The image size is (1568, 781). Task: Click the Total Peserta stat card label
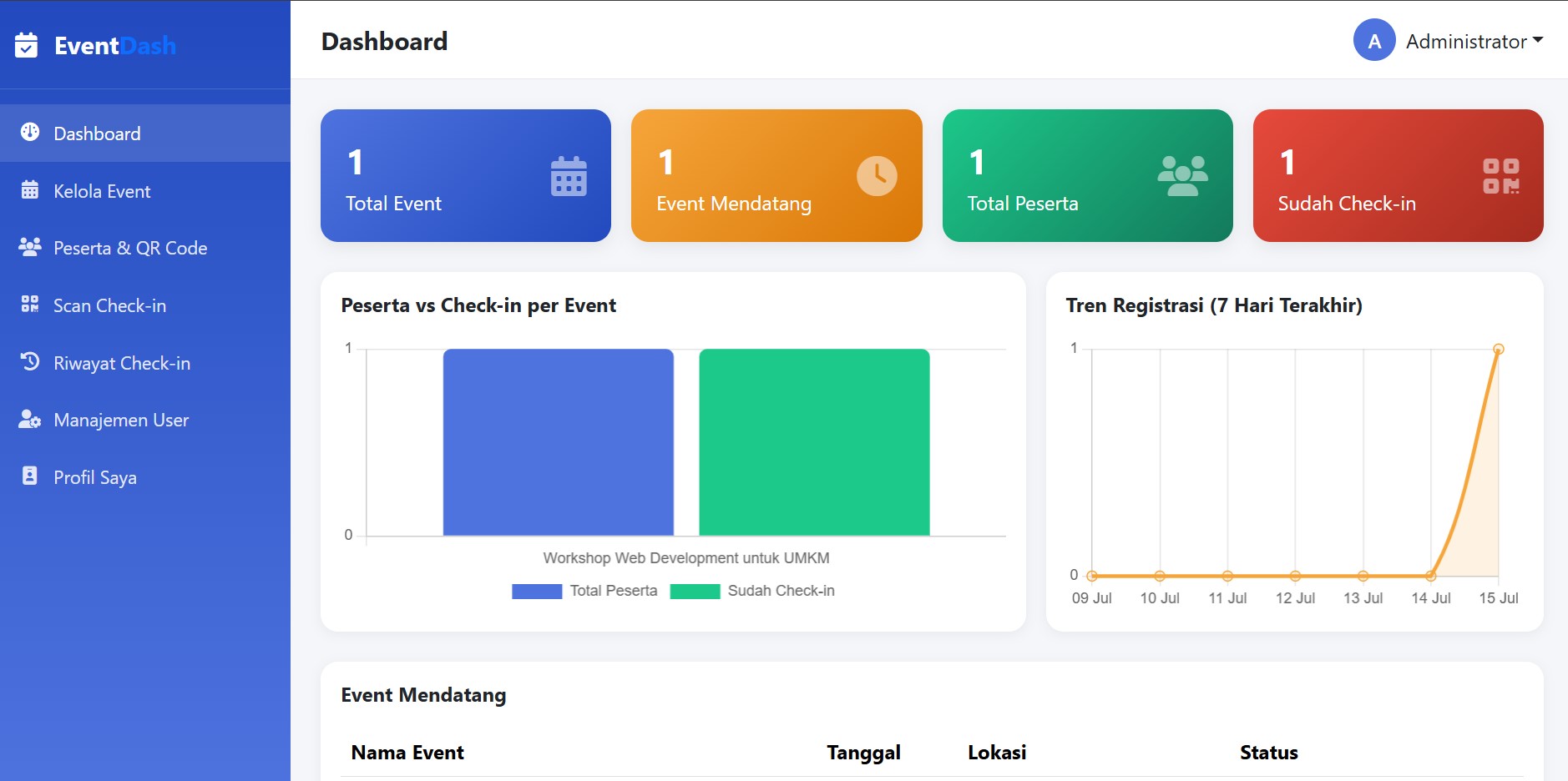1023,204
